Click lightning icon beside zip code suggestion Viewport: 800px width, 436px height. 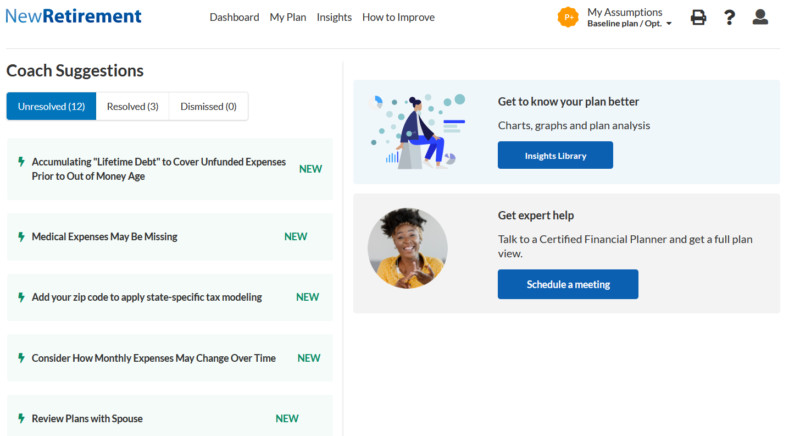coord(21,297)
